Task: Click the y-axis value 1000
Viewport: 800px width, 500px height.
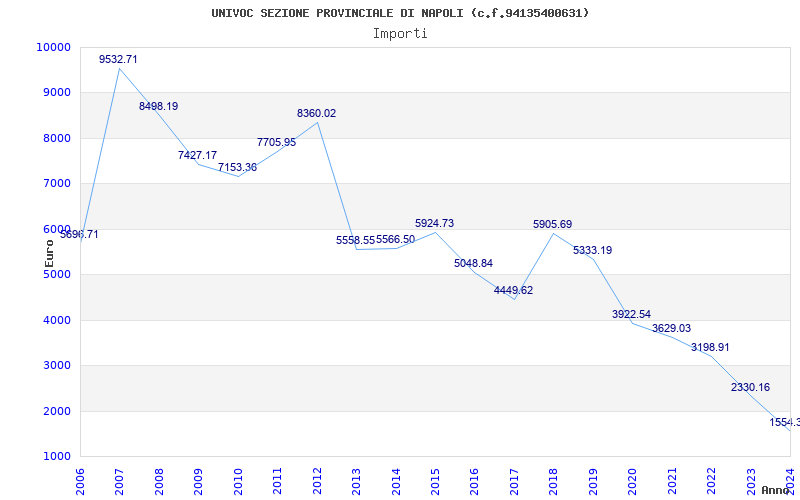Action: click(56, 457)
